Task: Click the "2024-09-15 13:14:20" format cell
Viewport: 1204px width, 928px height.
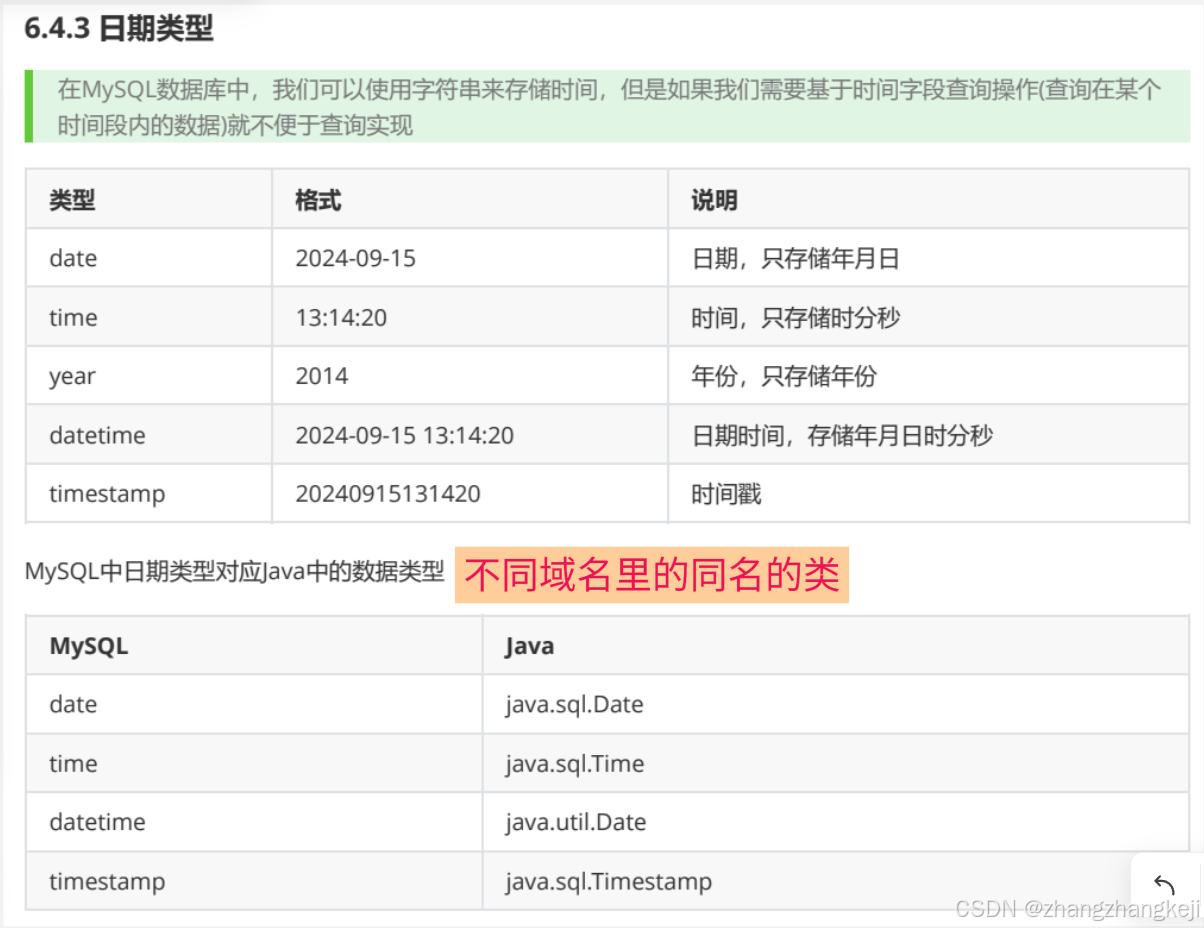Action: click(470, 435)
